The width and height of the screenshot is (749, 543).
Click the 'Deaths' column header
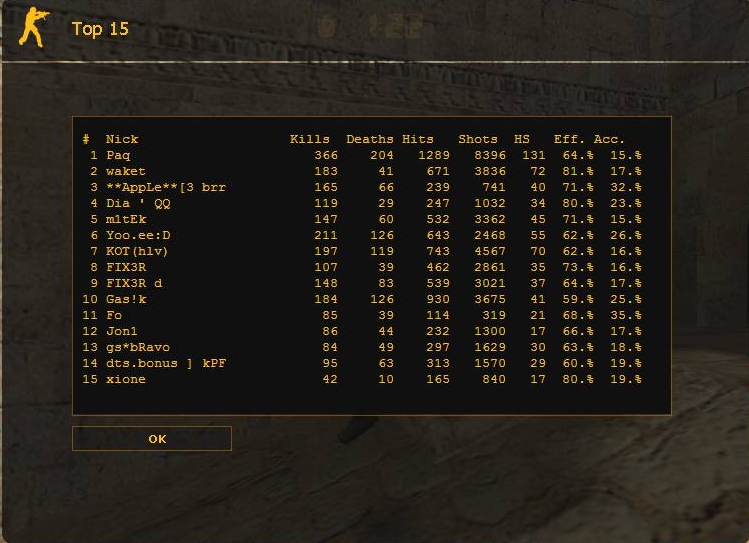pos(370,139)
